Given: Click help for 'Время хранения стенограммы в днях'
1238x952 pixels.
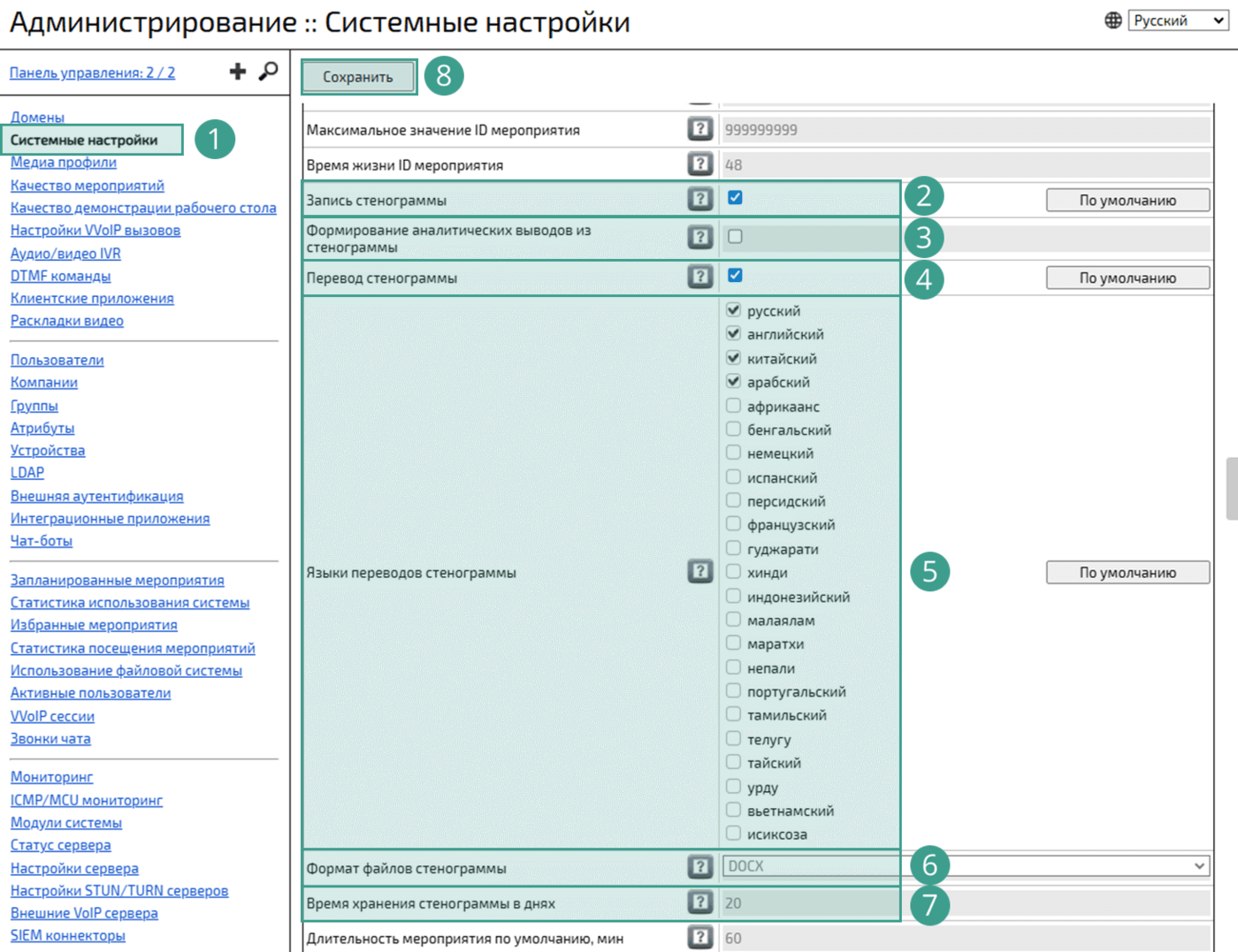Looking at the screenshot, I should [x=700, y=902].
